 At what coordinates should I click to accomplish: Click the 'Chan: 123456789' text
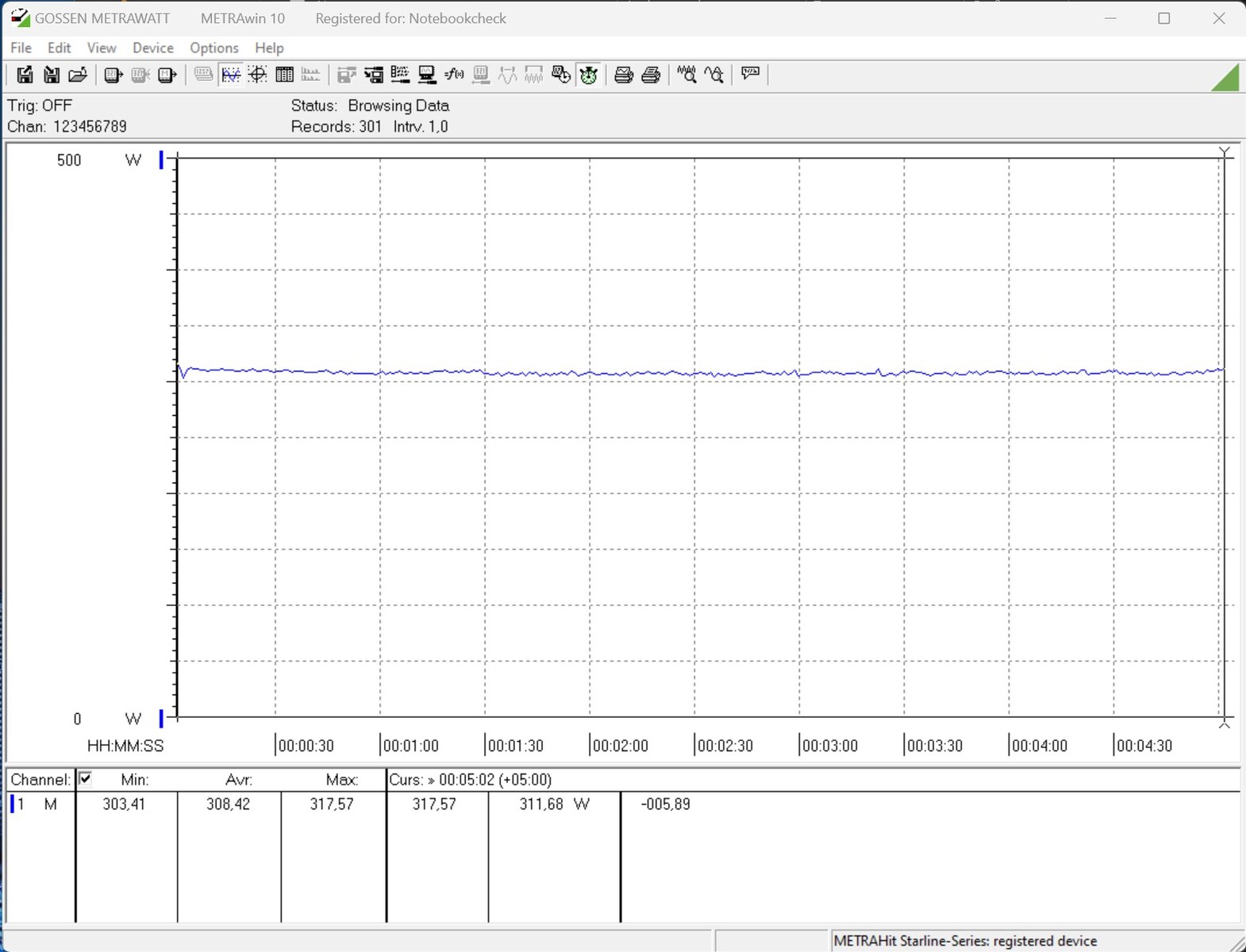click(x=67, y=126)
